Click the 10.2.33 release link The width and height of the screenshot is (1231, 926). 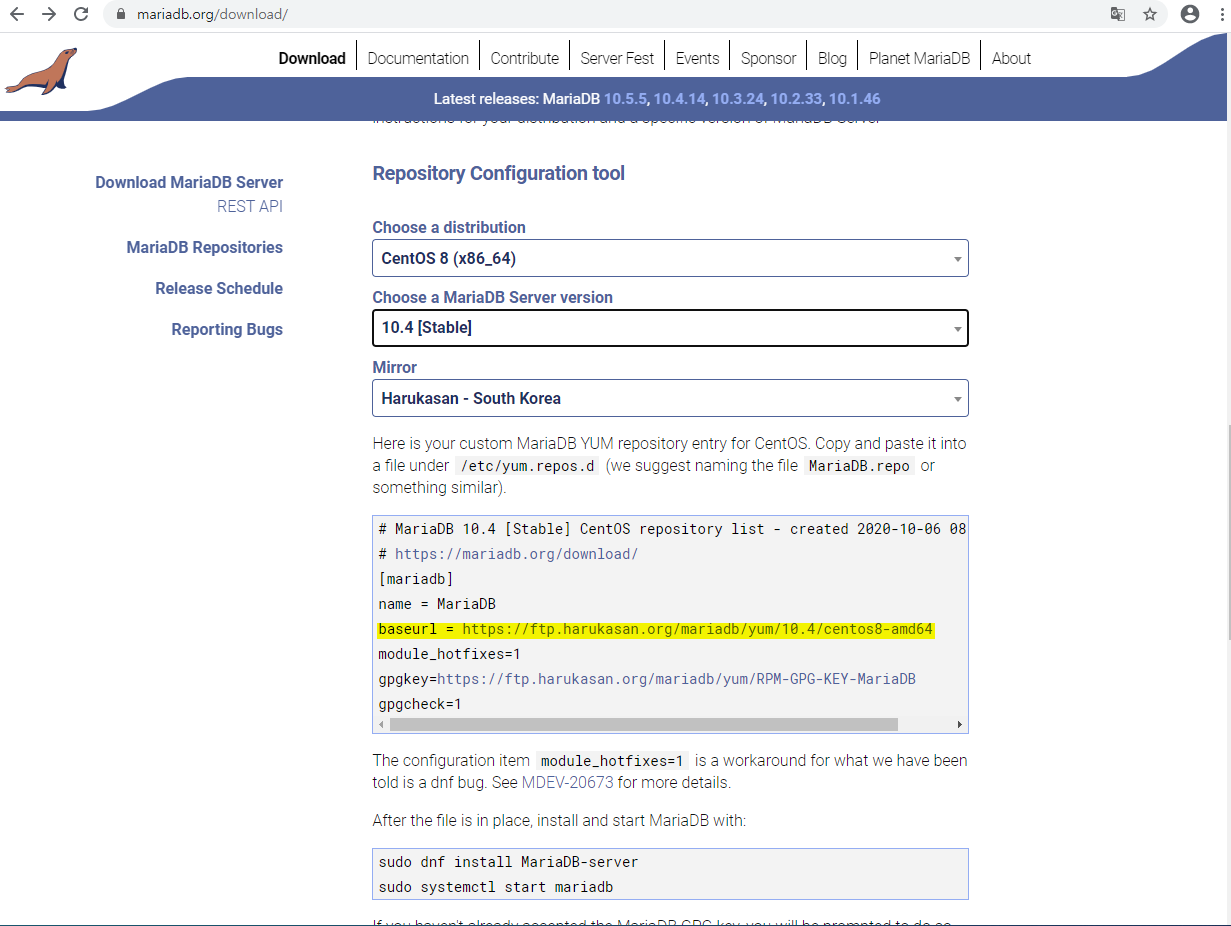point(797,99)
